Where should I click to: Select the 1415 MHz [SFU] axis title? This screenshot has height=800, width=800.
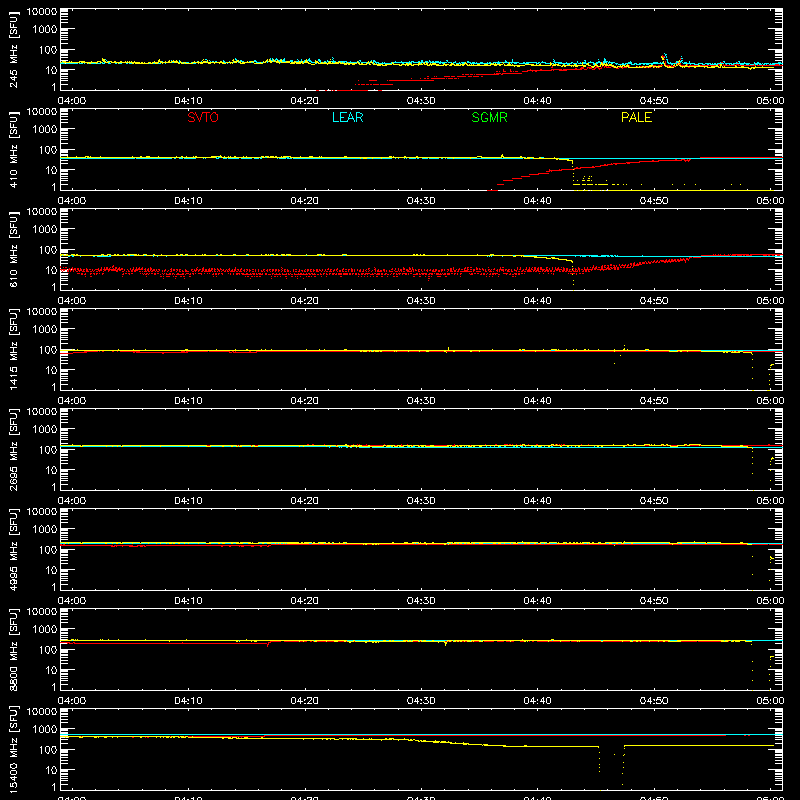(13, 349)
